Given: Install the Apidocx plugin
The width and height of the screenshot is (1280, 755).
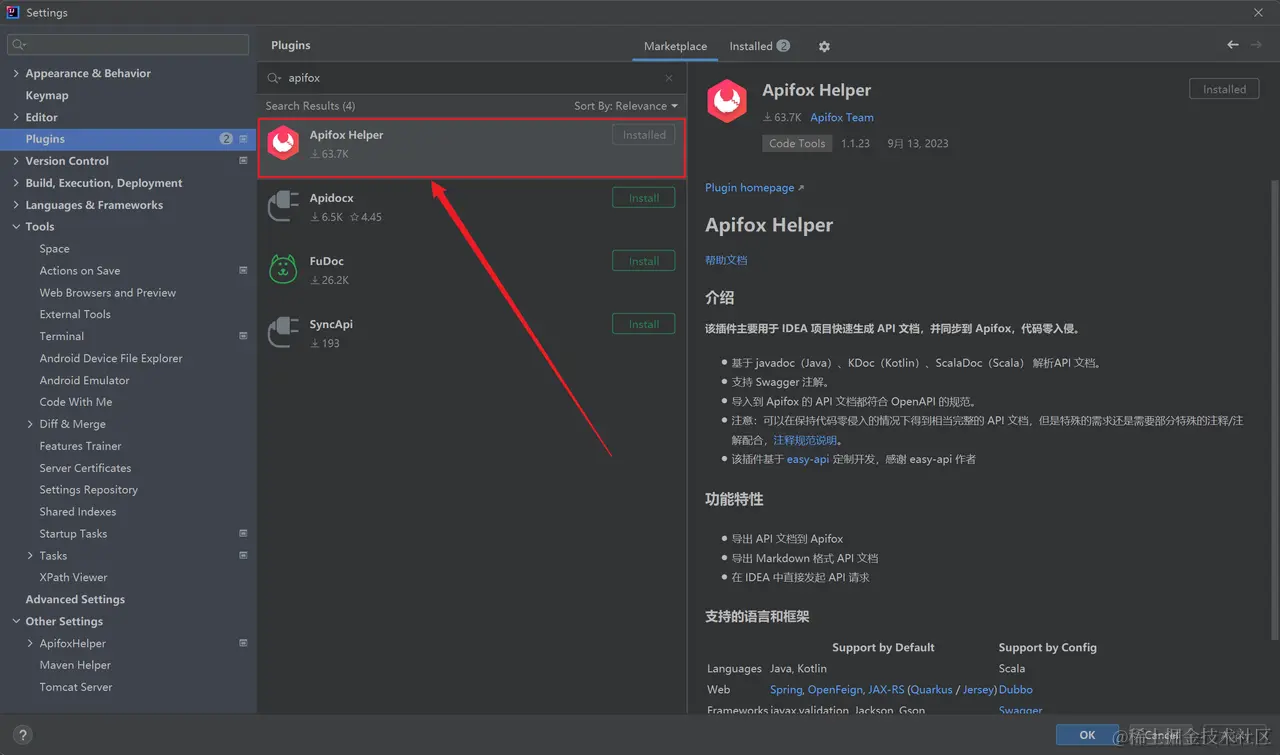Looking at the screenshot, I should (x=643, y=197).
